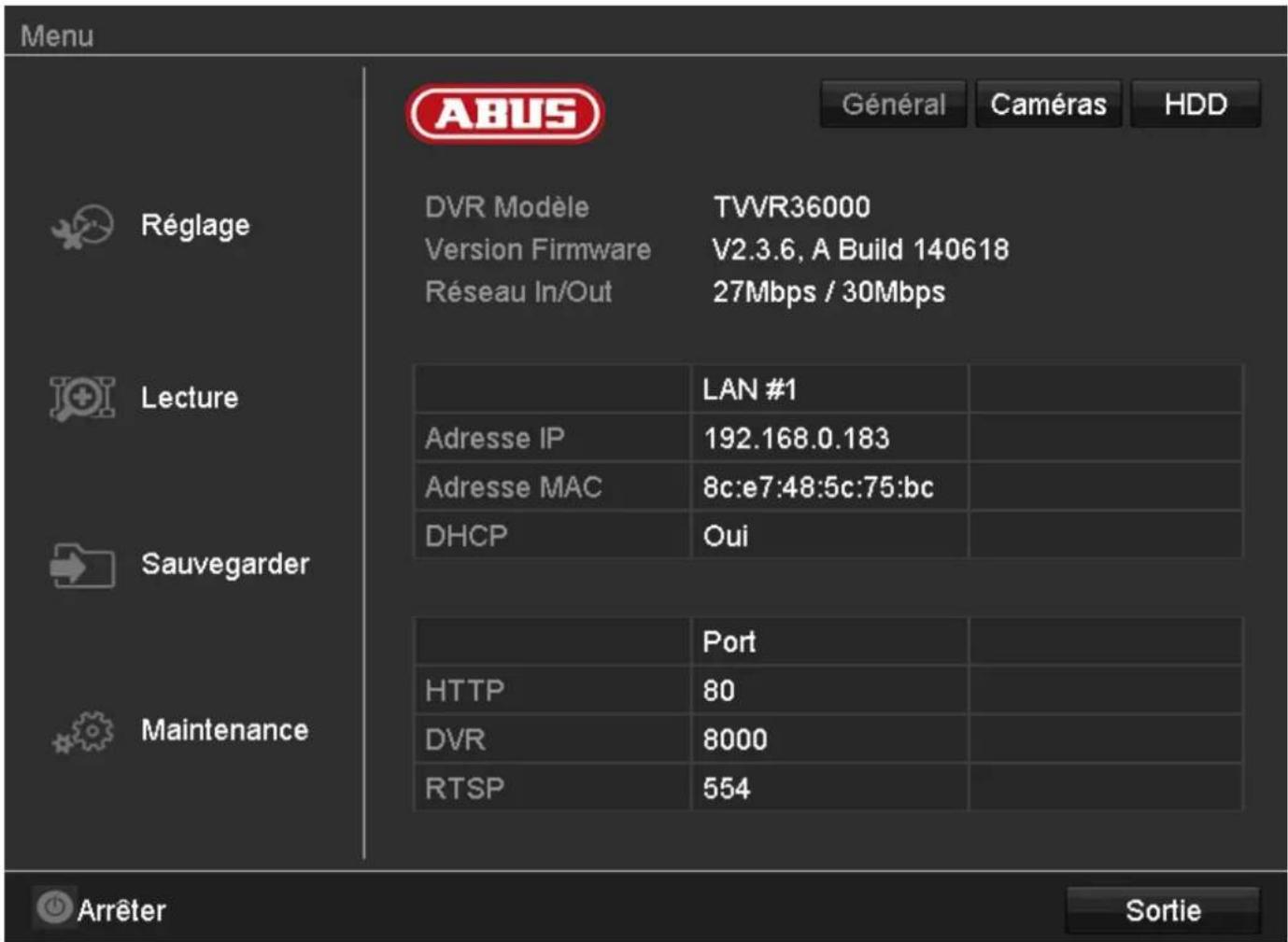Switch to the Caméras tab

click(x=1048, y=104)
